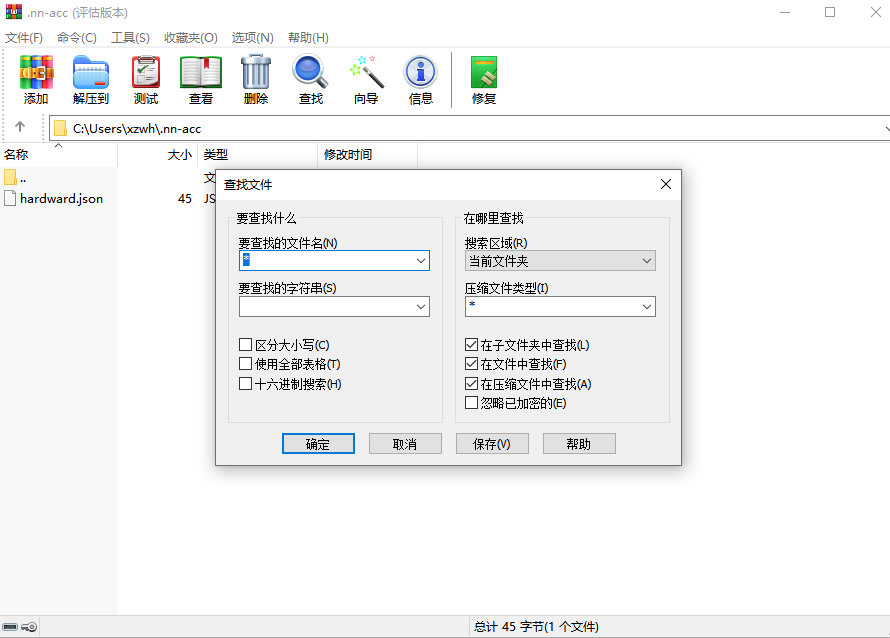Go up one folder with arrow icon
The width and height of the screenshot is (890, 638).
point(20,127)
